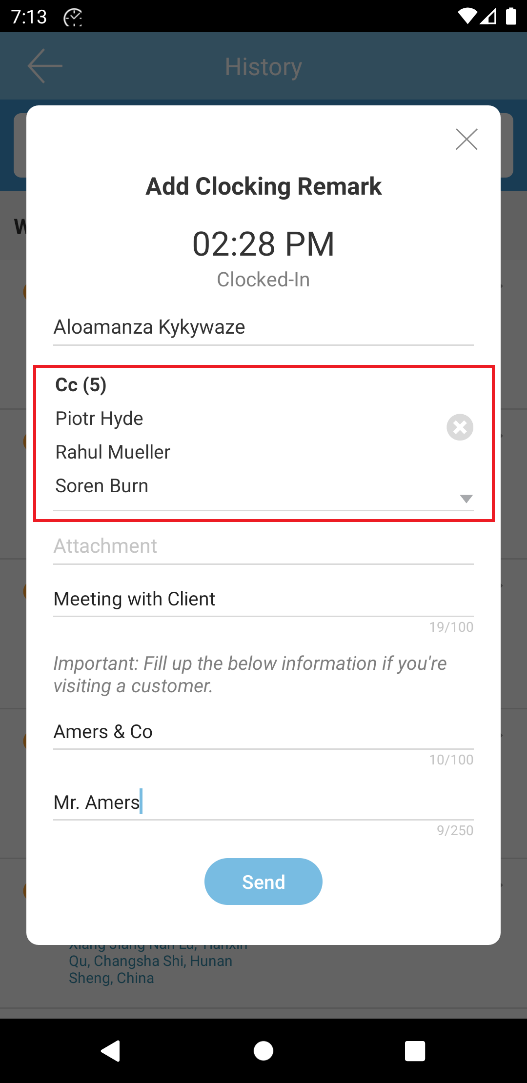
Task: Close the Add Clocking Remark dialog
Action: pyautogui.click(x=467, y=140)
